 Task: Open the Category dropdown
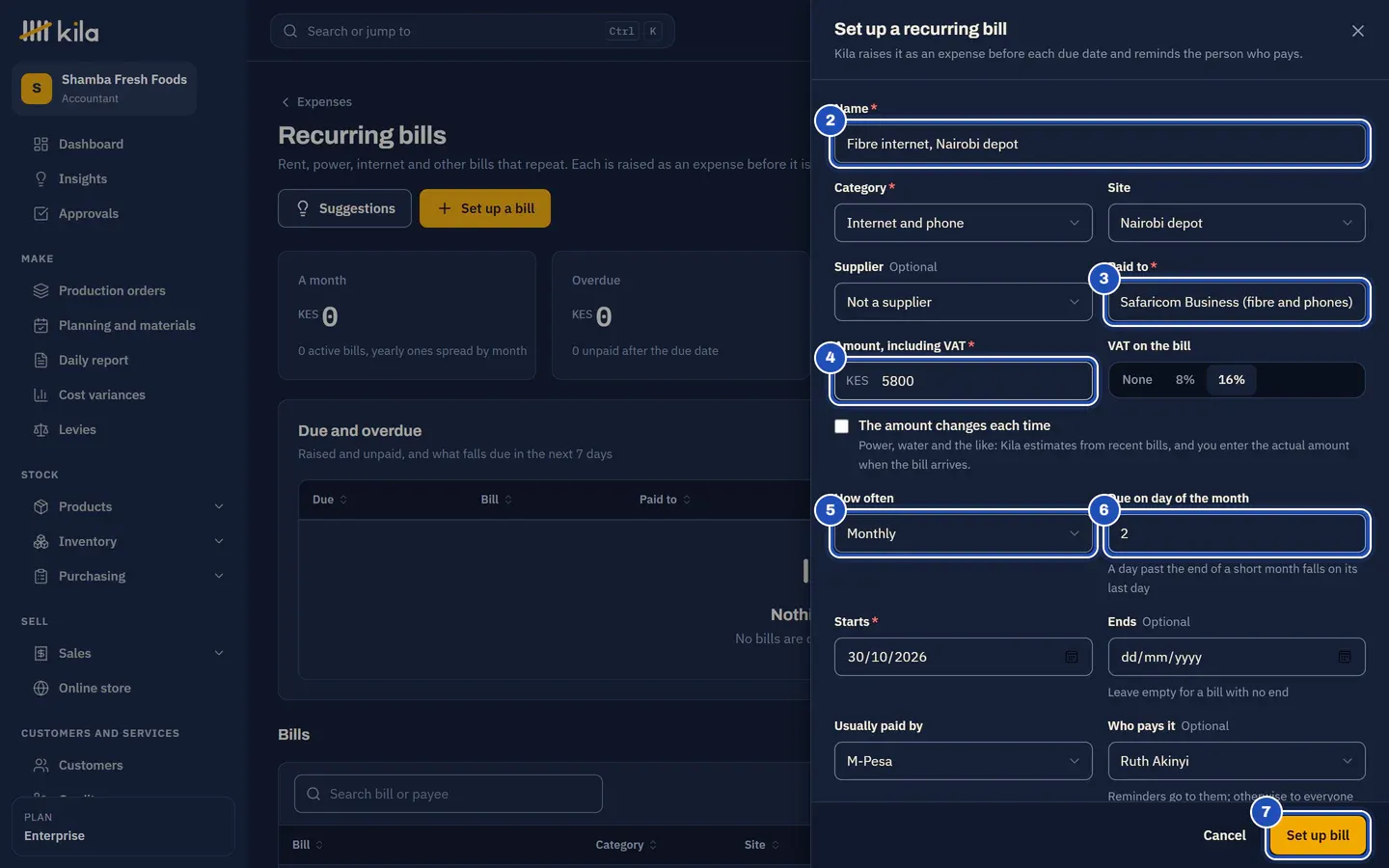(963, 223)
